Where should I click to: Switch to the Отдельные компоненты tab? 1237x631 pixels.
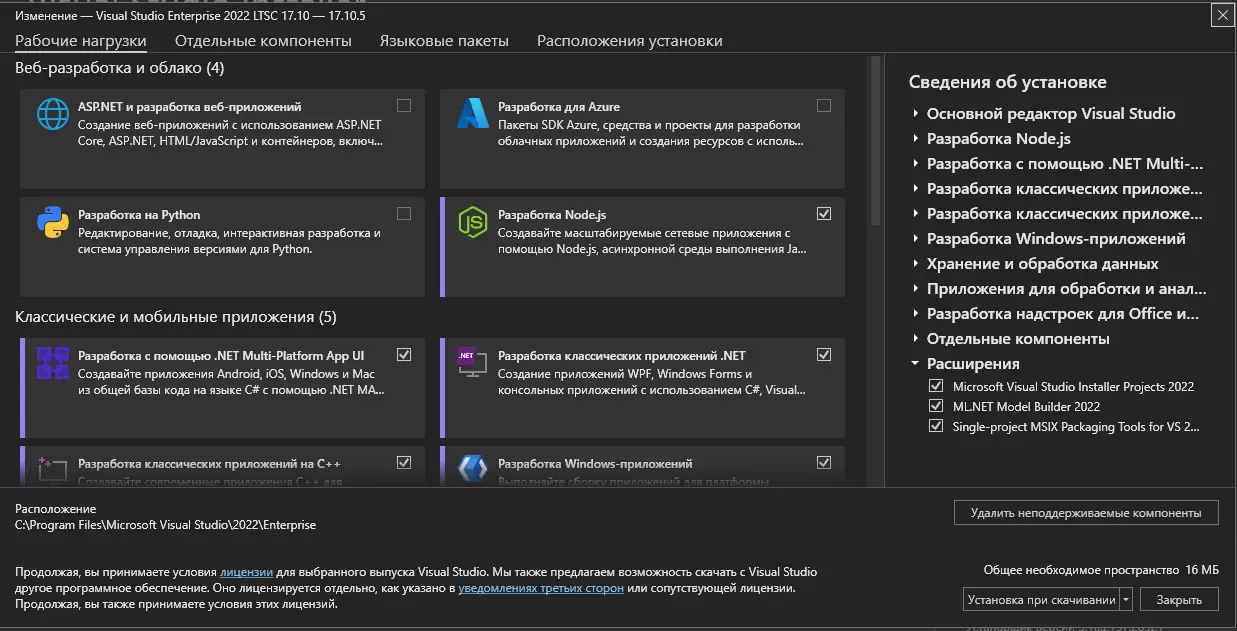263,41
